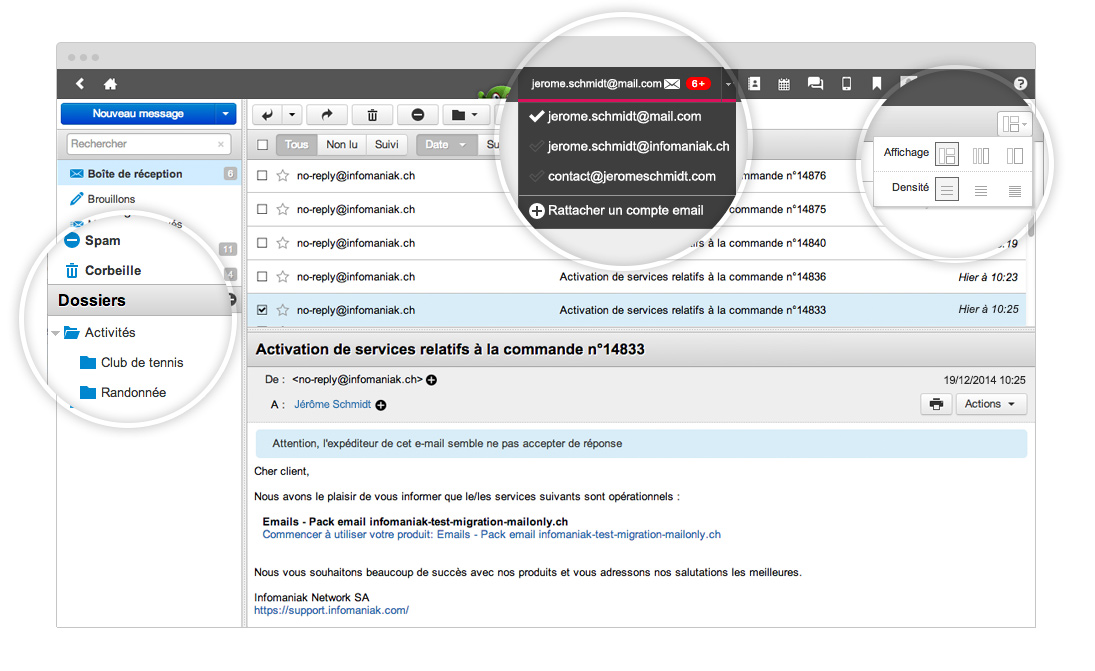Clear the Rechercher search field x
Viewport: 1095px width, 671px height.
[221, 144]
